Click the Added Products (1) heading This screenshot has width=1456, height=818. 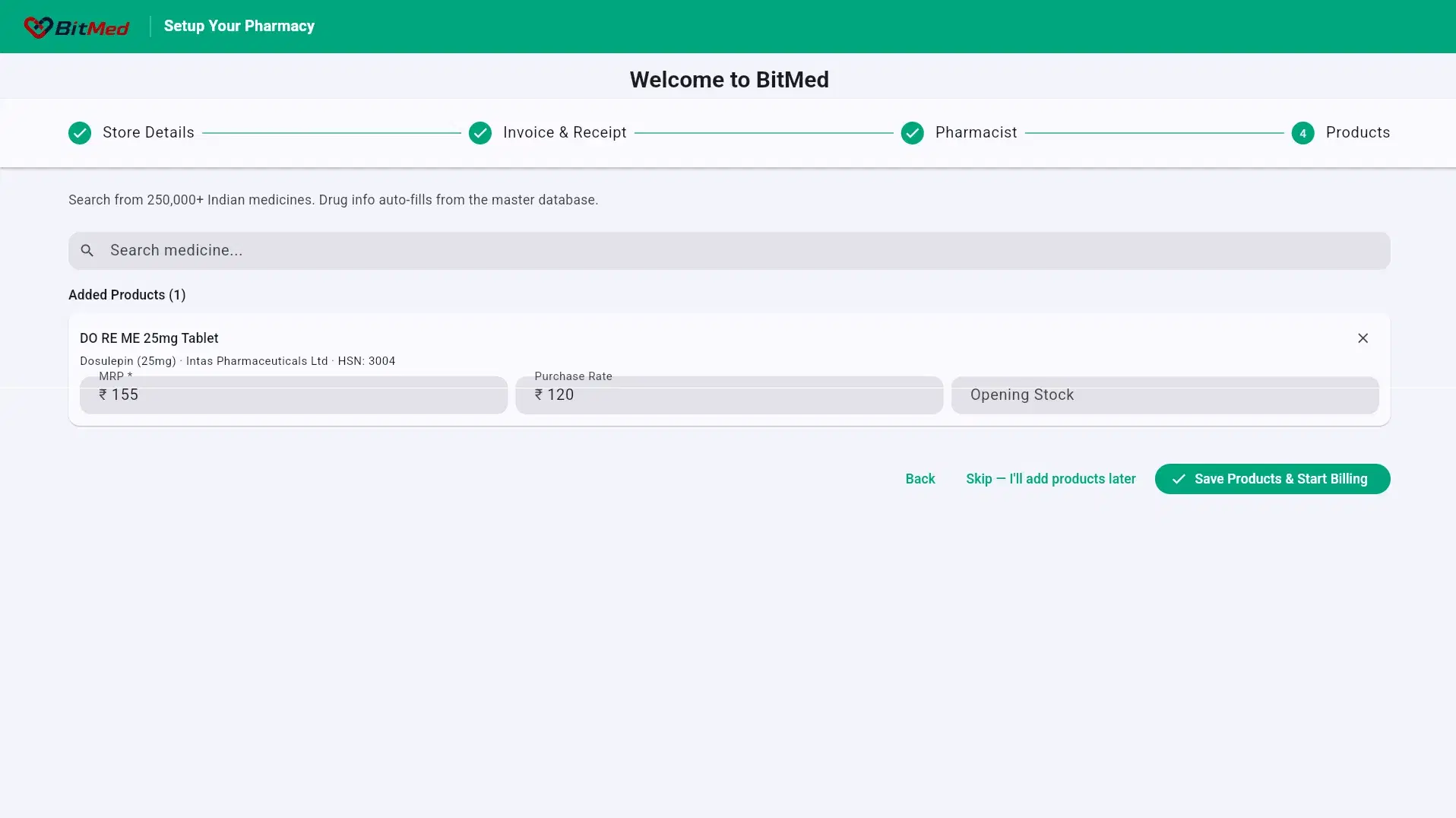pyautogui.click(x=127, y=295)
